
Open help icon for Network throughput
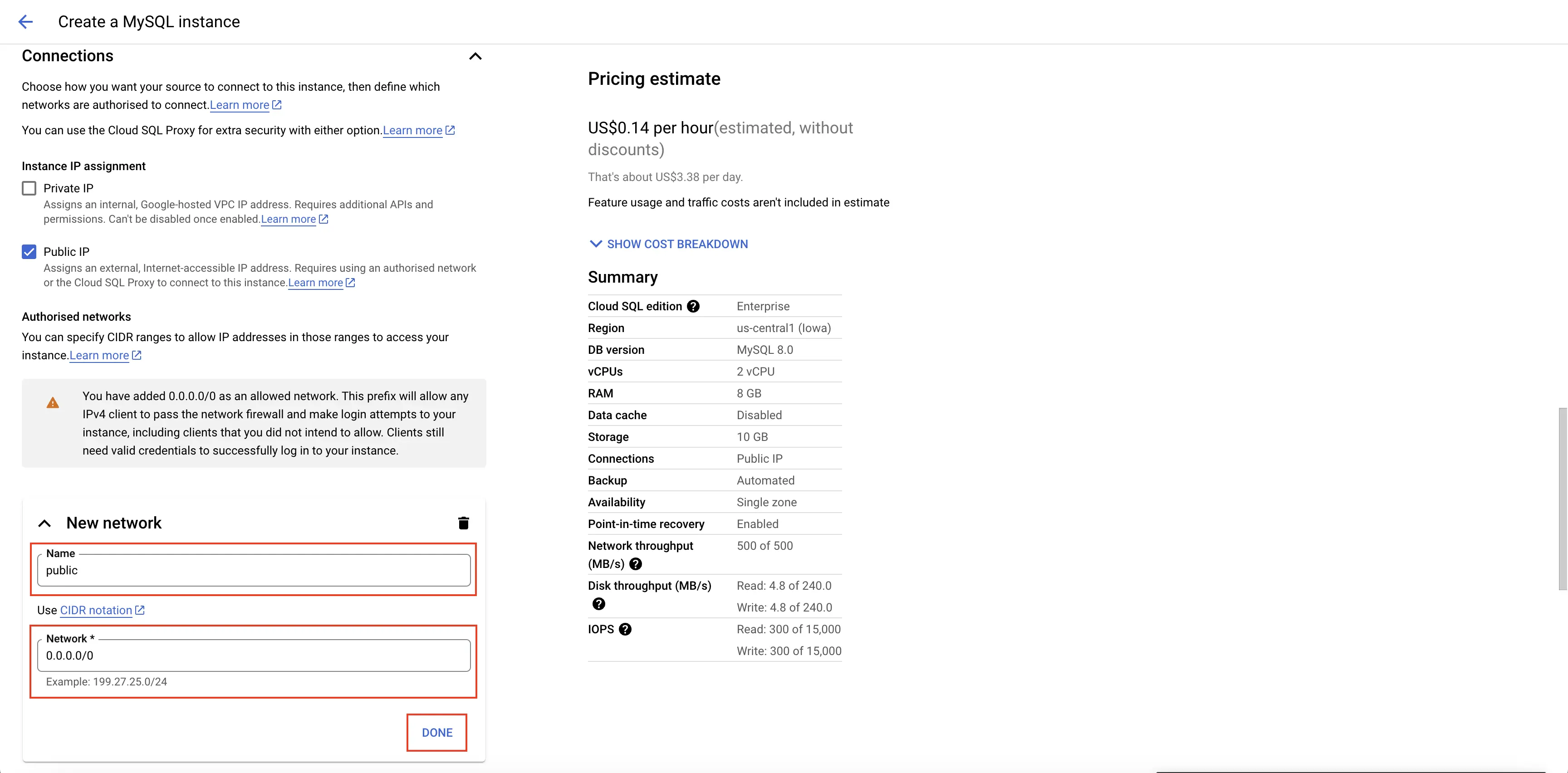click(x=636, y=563)
